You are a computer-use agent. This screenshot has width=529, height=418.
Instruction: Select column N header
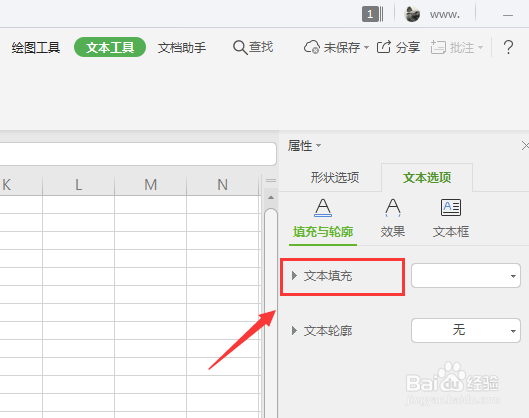tap(222, 185)
